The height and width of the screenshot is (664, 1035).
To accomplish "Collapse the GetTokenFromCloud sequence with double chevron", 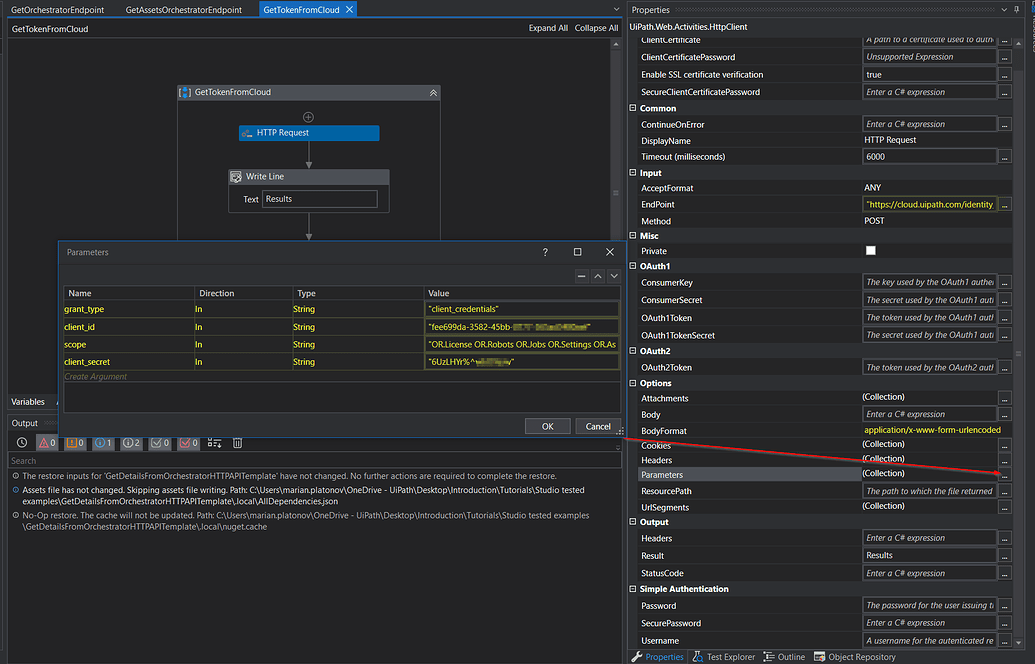I will coord(433,93).
